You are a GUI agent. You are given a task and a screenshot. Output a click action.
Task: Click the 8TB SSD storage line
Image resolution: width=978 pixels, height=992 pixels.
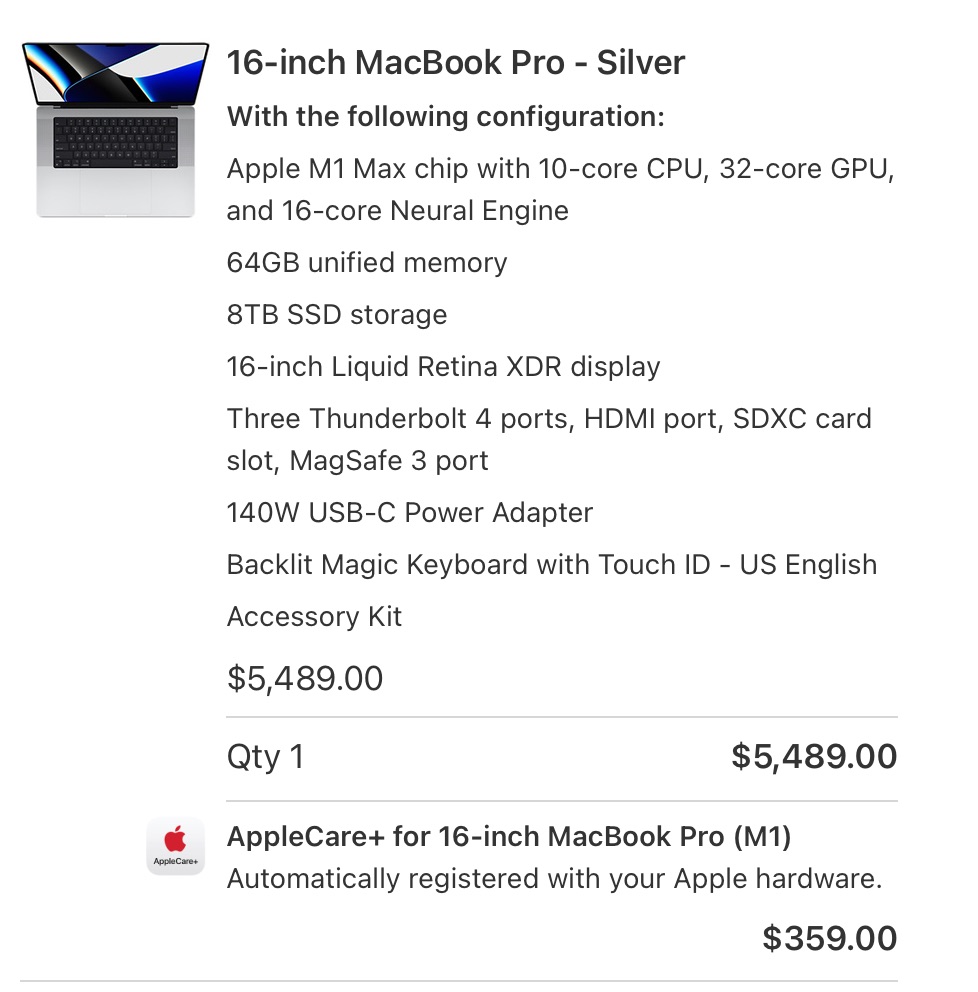(336, 315)
